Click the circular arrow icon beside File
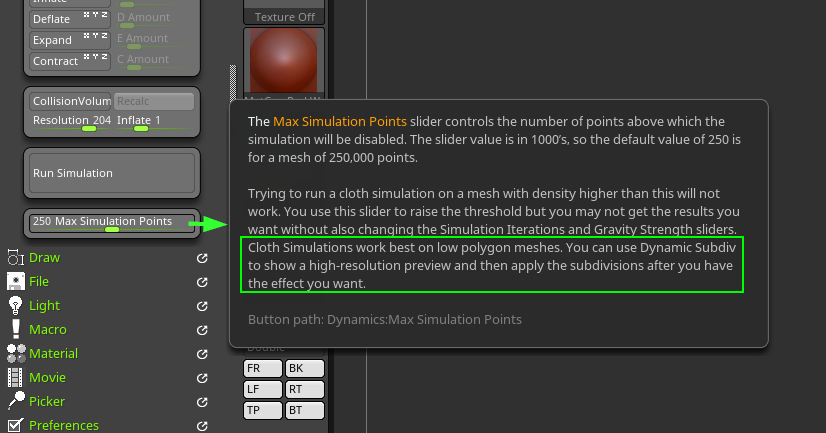826x433 pixels. click(x=202, y=282)
